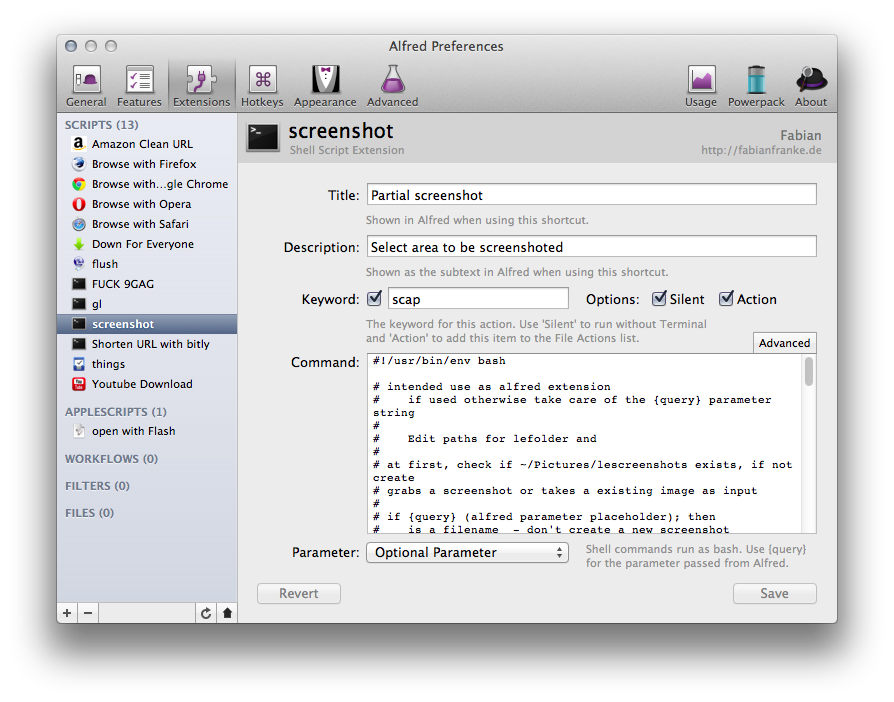Click the Description input field

click(592, 246)
